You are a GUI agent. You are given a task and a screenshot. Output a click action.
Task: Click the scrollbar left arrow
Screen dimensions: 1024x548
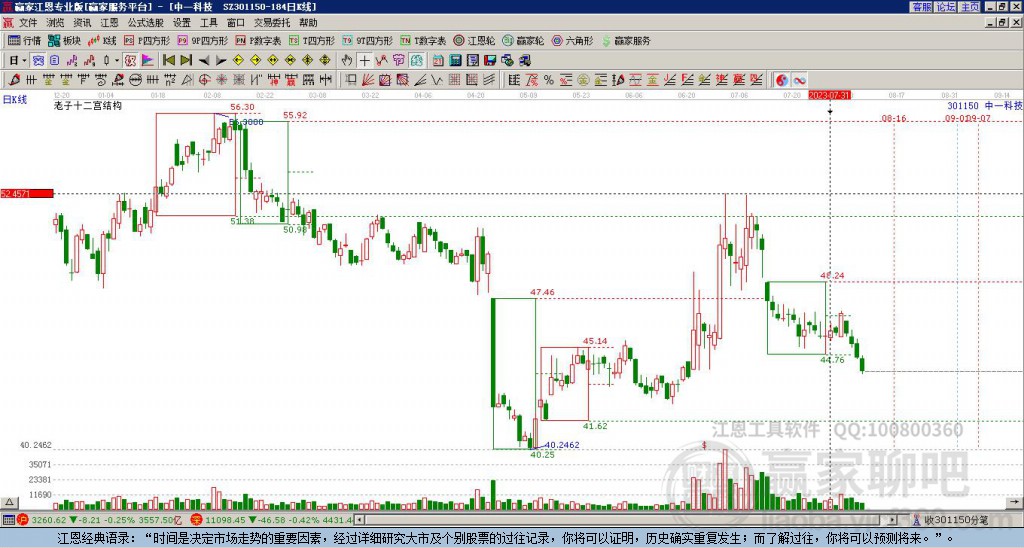click(x=359, y=520)
